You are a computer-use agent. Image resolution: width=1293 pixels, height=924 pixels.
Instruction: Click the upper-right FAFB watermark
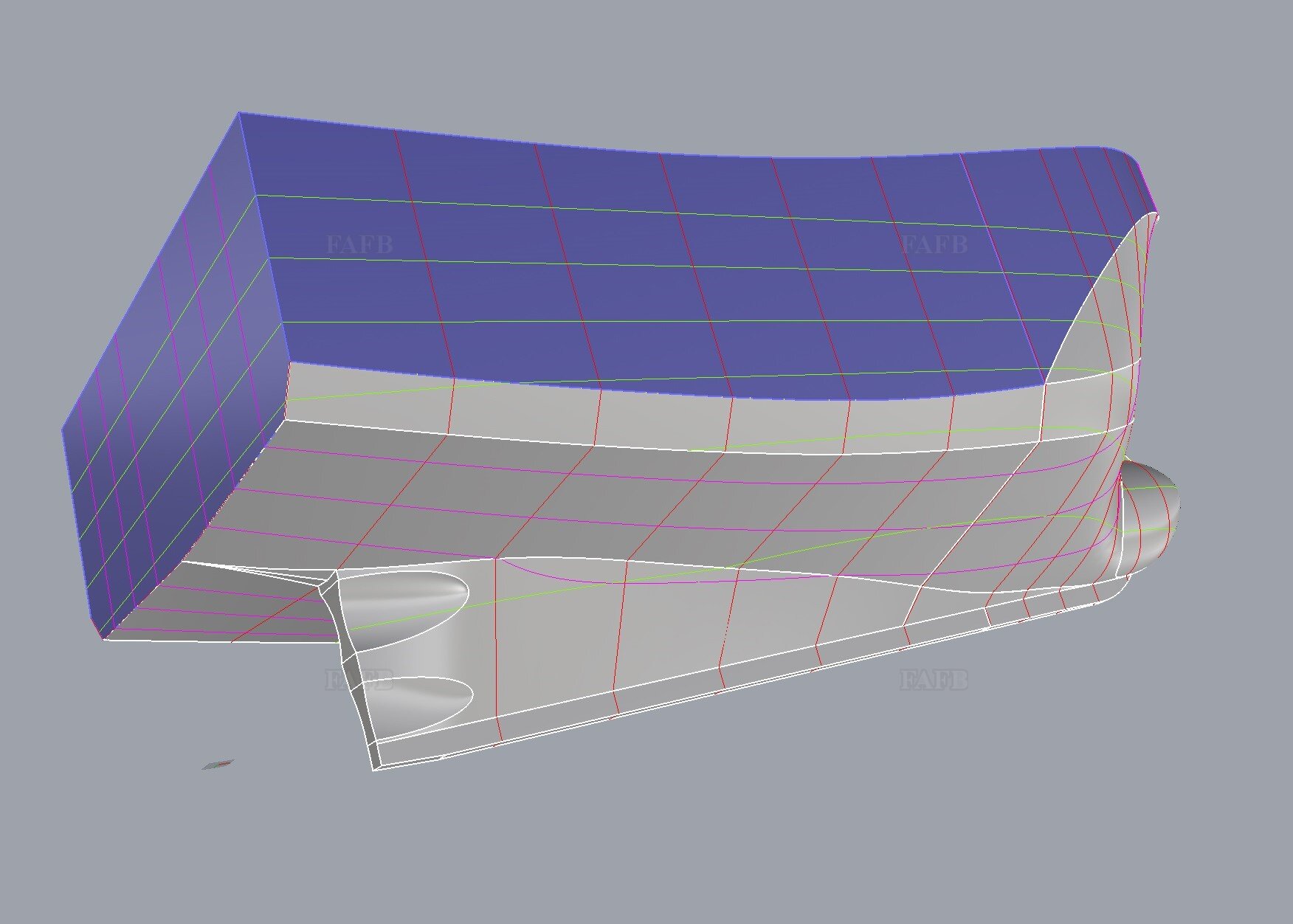pyautogui.click(x=934, y=244)
